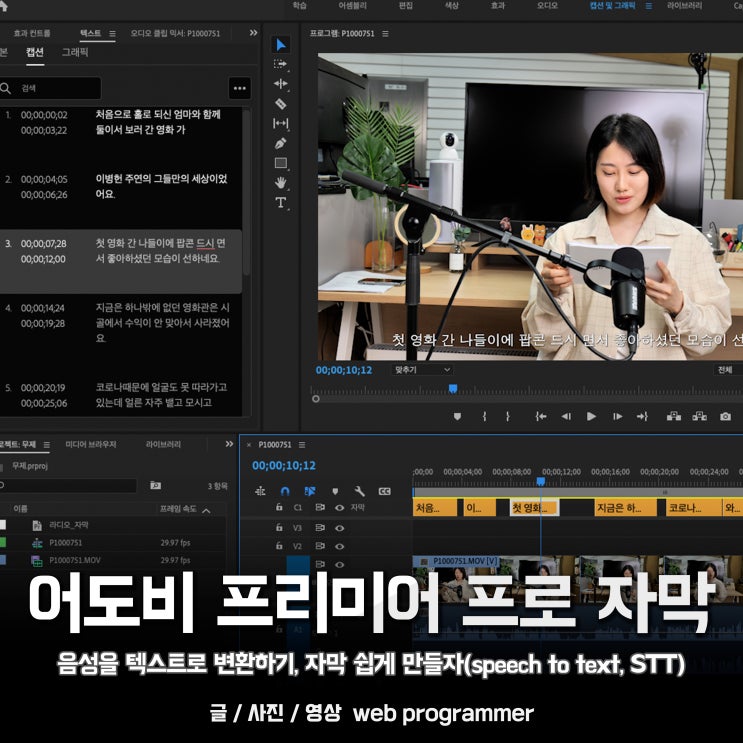Select 코로나... caption clip in timeline
This screenshot has height=743, width=743.
693,507
